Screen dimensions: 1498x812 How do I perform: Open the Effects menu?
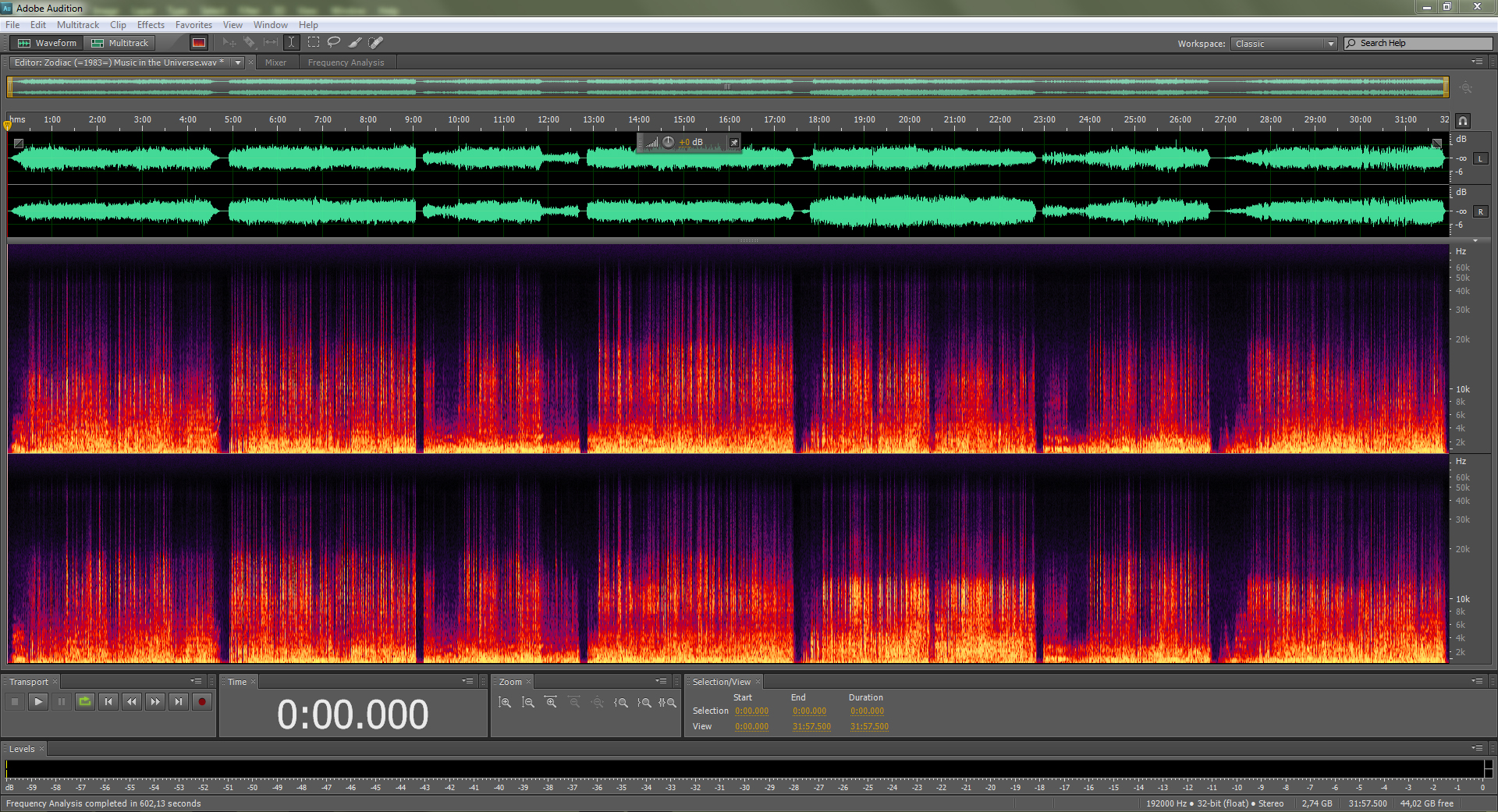pyautogui.click(x=151, y=25)
